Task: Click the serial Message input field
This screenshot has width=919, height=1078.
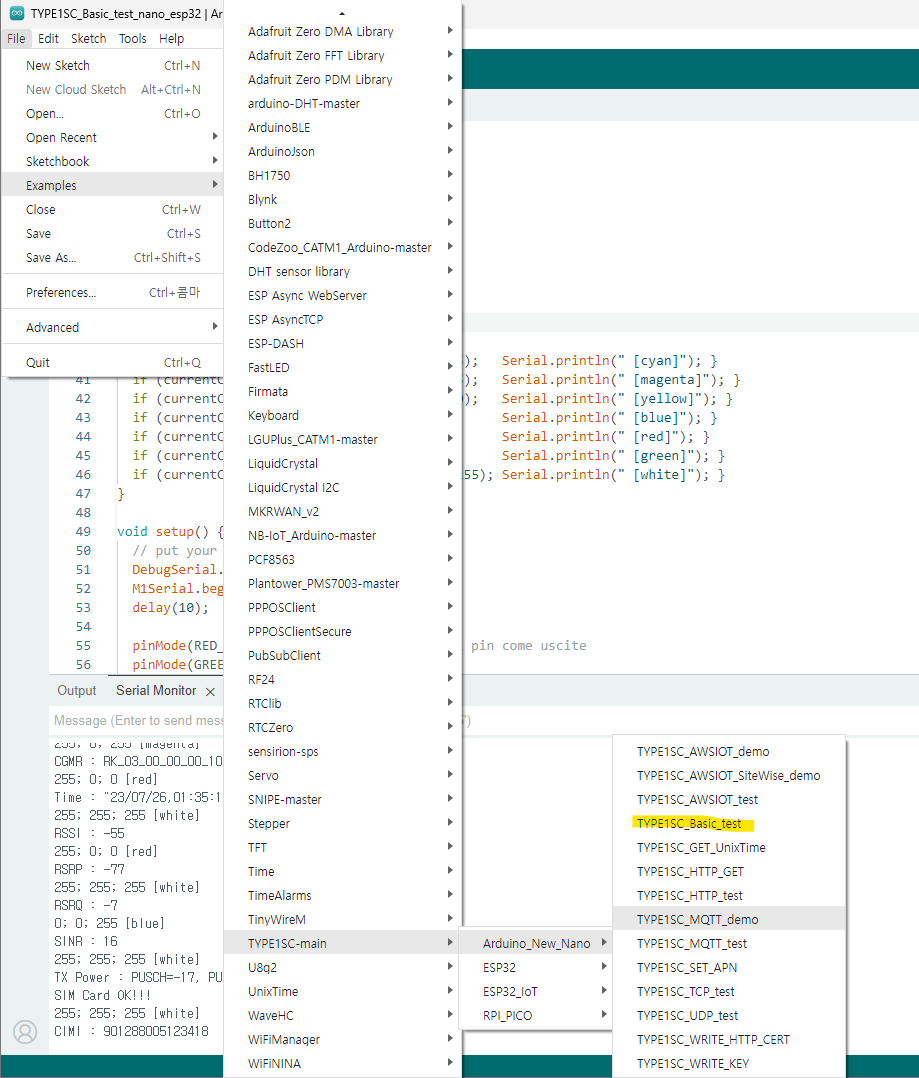Action: (137, 720)
